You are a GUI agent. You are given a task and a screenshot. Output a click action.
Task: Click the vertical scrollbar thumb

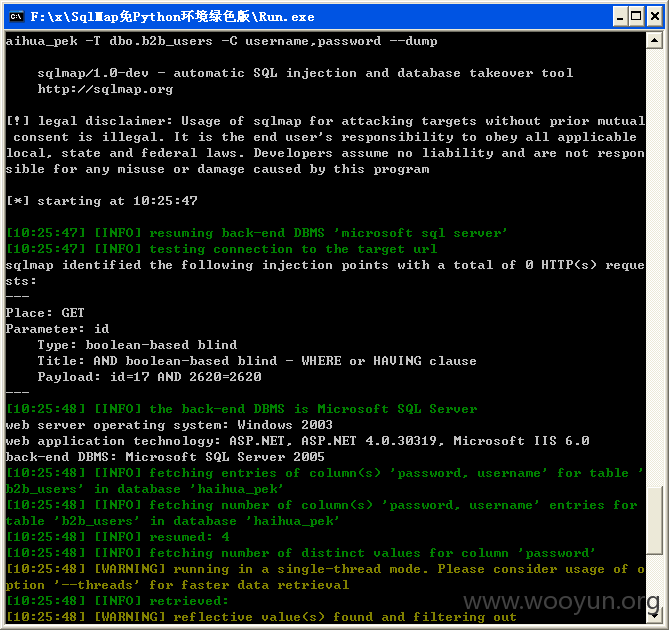654,520
